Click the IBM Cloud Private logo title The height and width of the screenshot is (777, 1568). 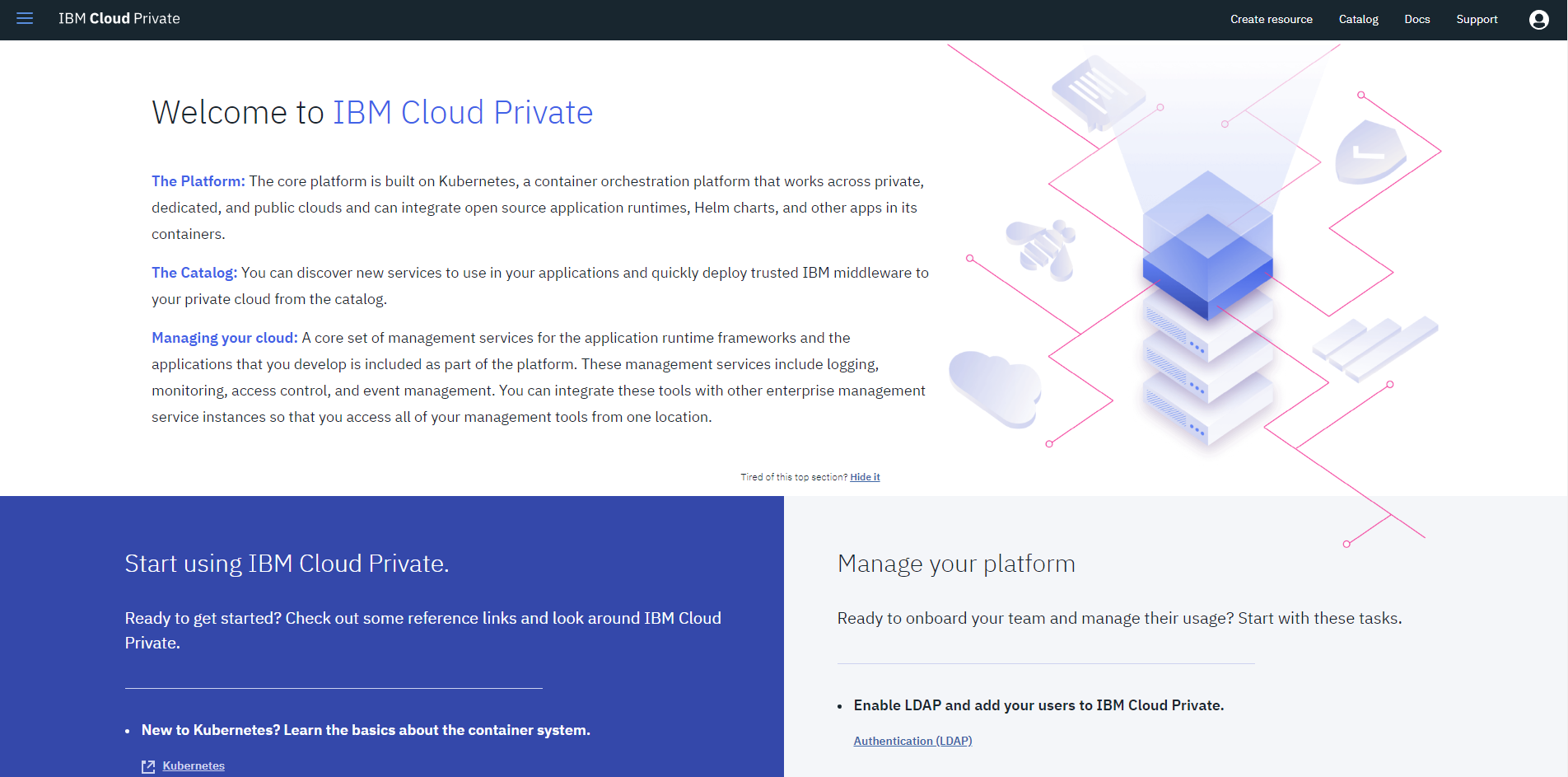tap(119, 19)
